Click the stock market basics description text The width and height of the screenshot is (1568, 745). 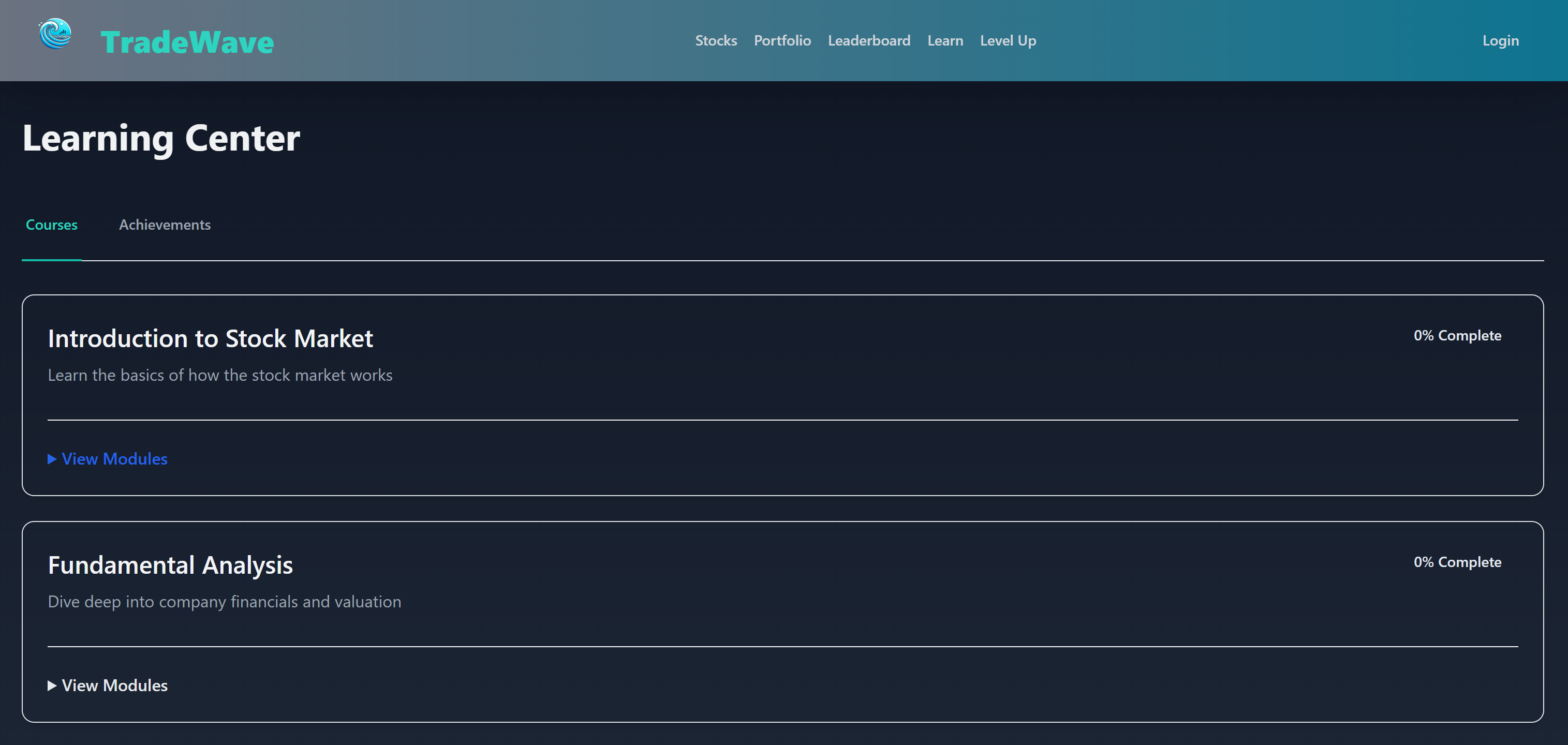pyautogui.click(x=220, y=375)
